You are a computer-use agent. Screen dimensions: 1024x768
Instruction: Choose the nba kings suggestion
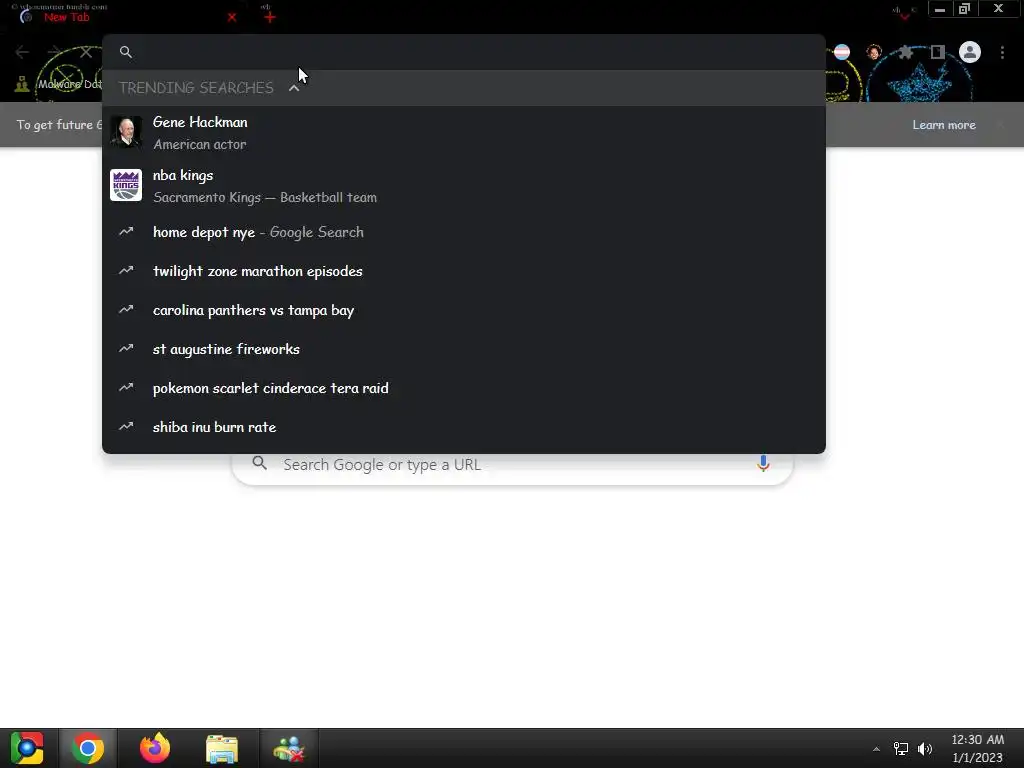pyautogui.click(x=464, y=185)
